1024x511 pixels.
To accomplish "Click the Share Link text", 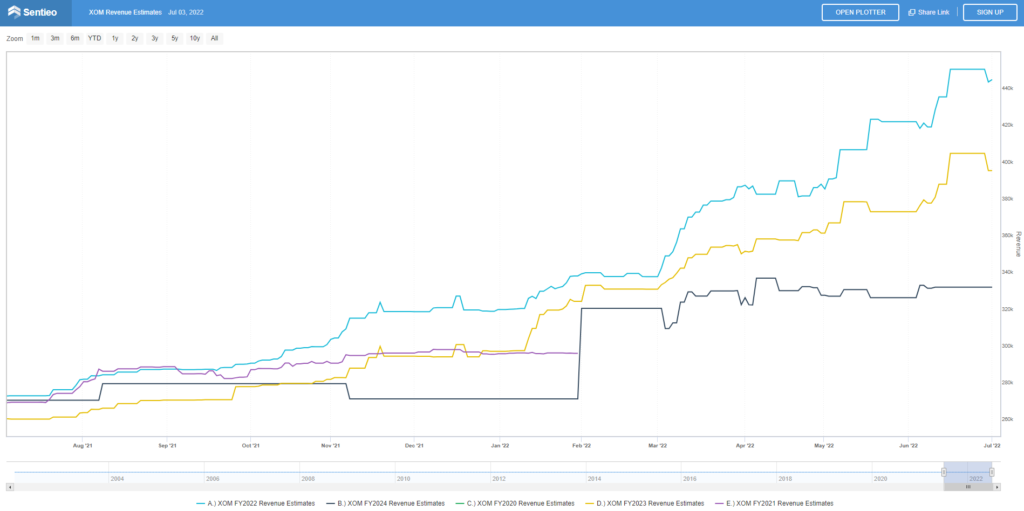I will click(x=933, y=12).
